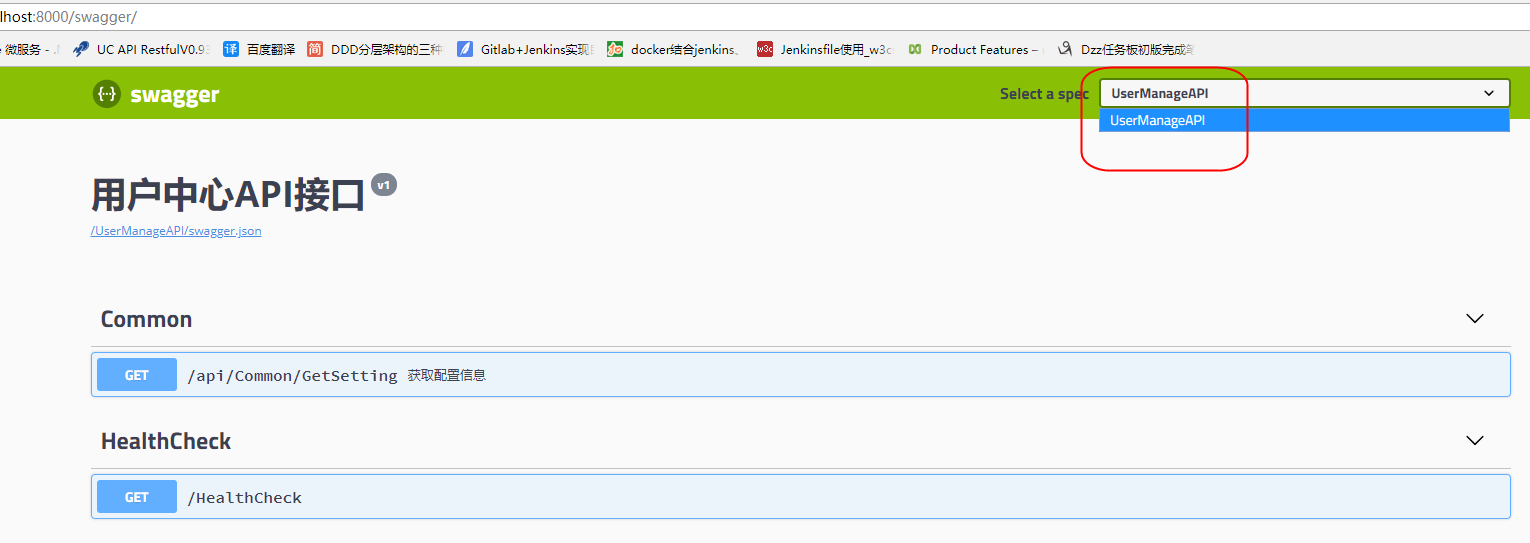1530x543 pixels.
Task: Click GET button for HealthCheck endpoint
Action: 137,497
